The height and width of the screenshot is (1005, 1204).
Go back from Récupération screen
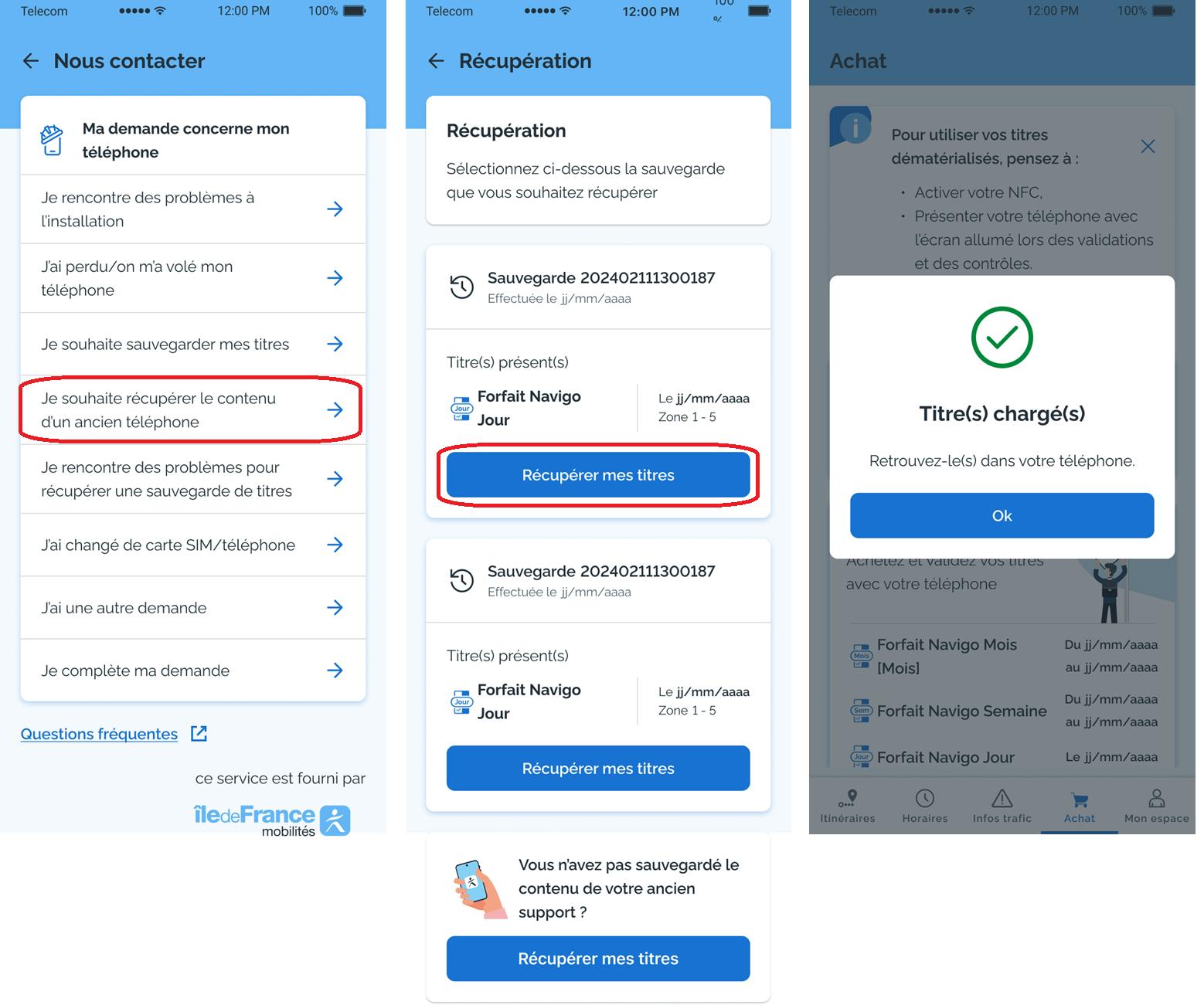point(436,61)
